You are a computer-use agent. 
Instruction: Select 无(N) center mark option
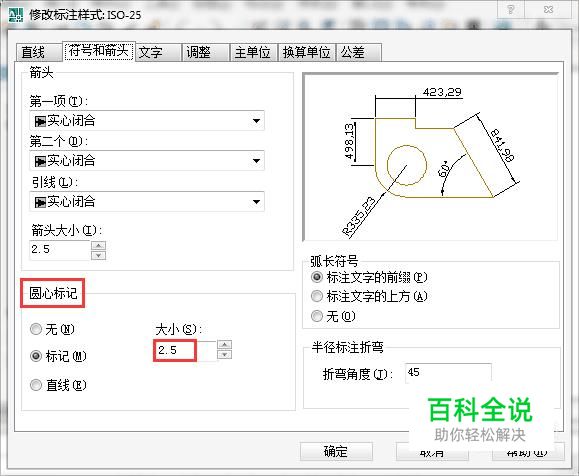tap(52, 329)
